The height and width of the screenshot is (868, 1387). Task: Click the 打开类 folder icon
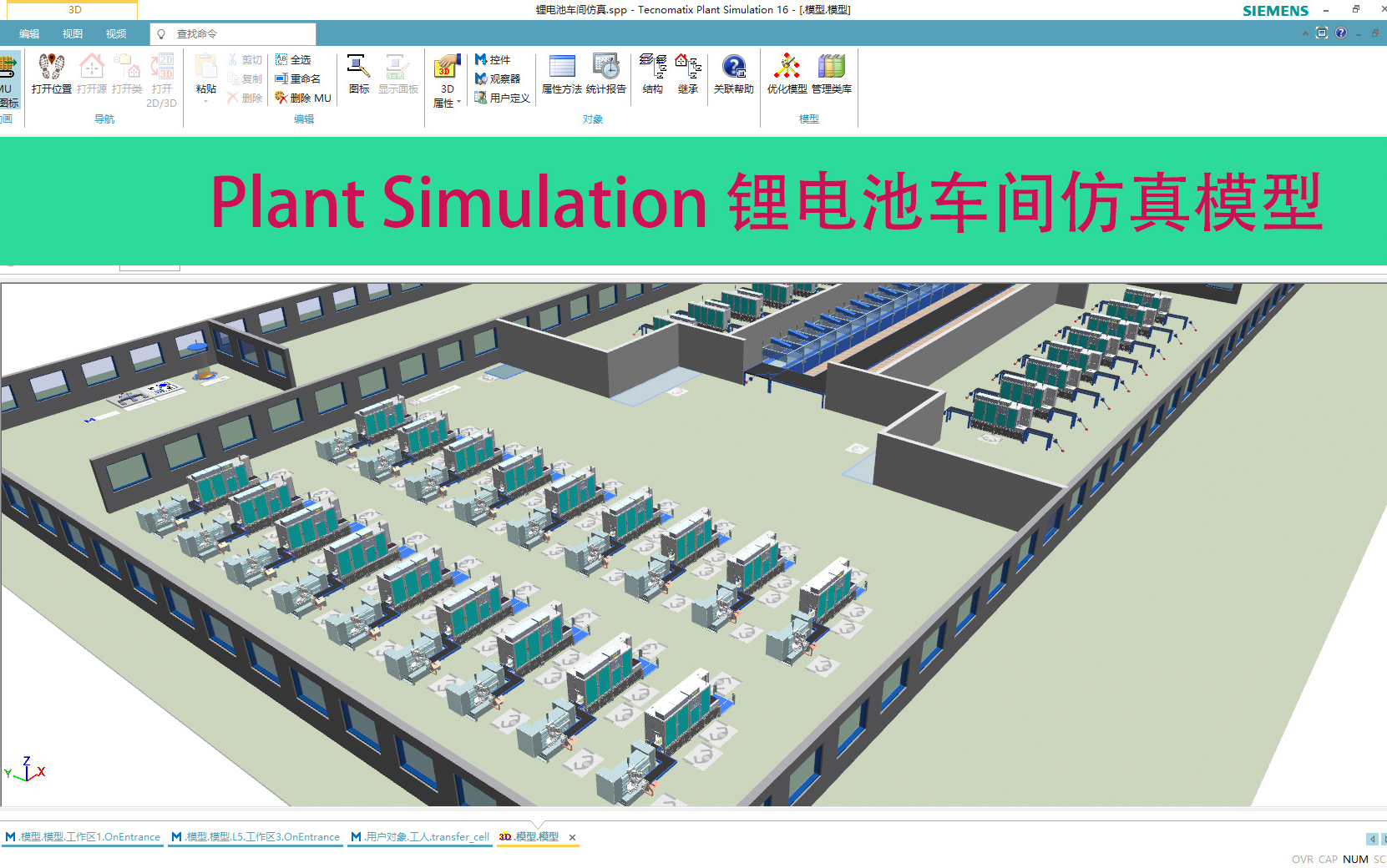[x=127, y=66]
